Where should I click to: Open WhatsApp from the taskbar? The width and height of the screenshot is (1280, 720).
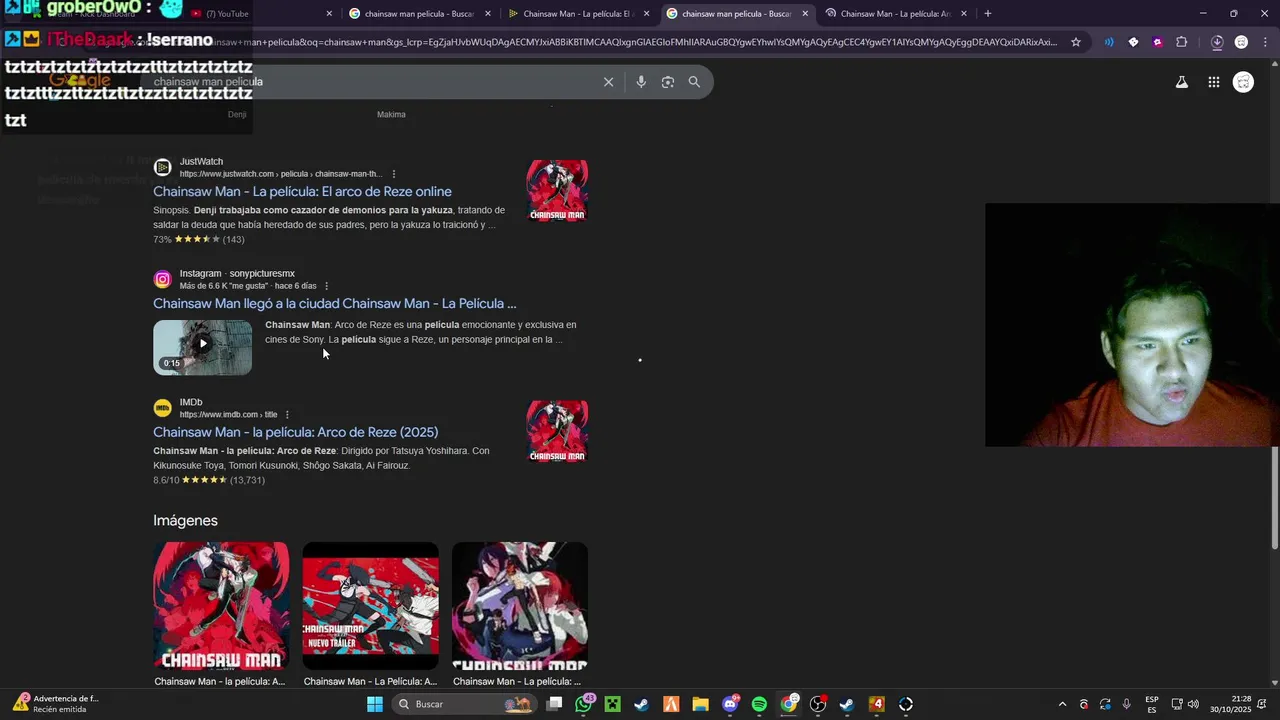tap(584, 704)
